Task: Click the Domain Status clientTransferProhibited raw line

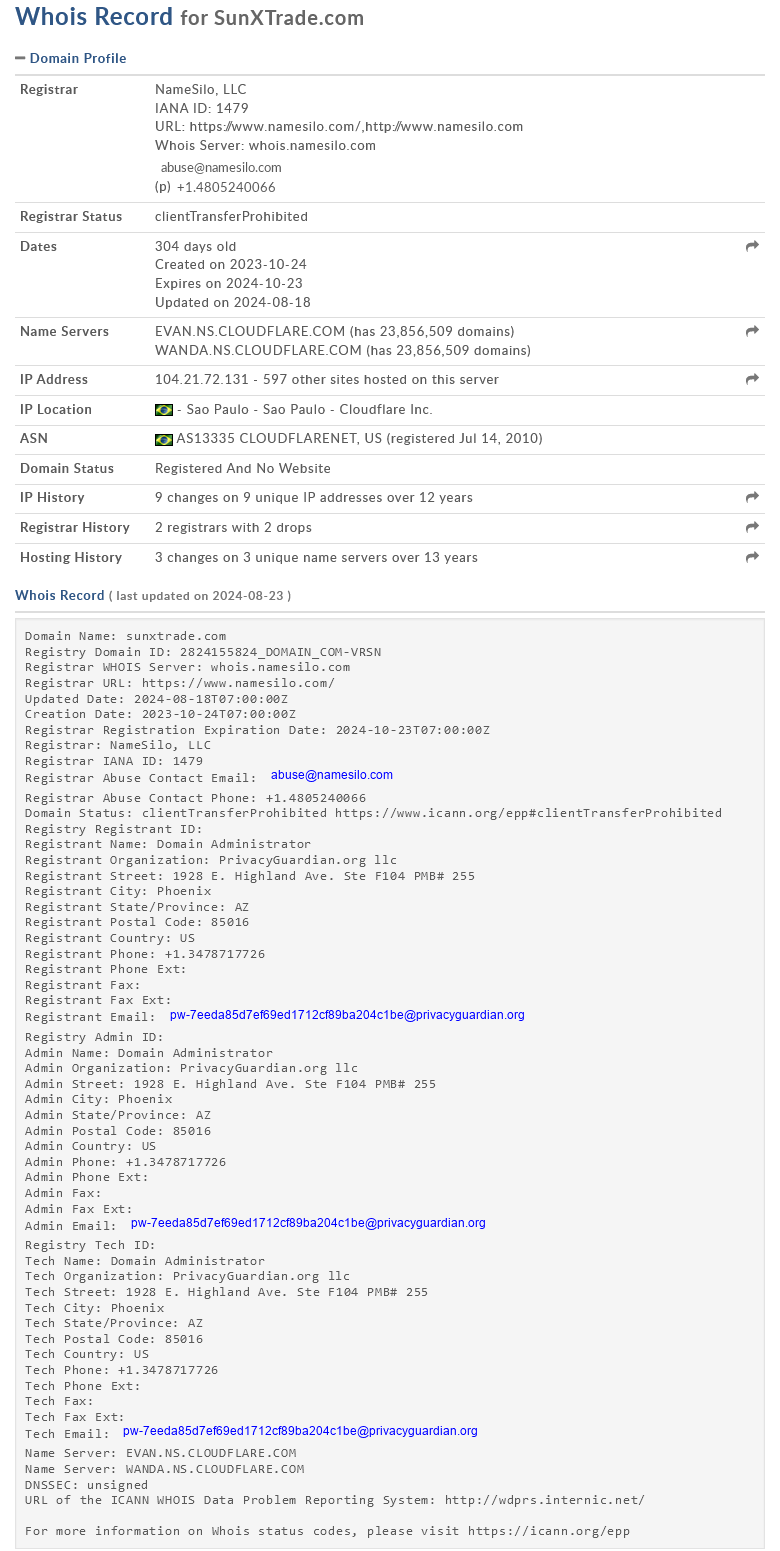Action: point(373,813)
